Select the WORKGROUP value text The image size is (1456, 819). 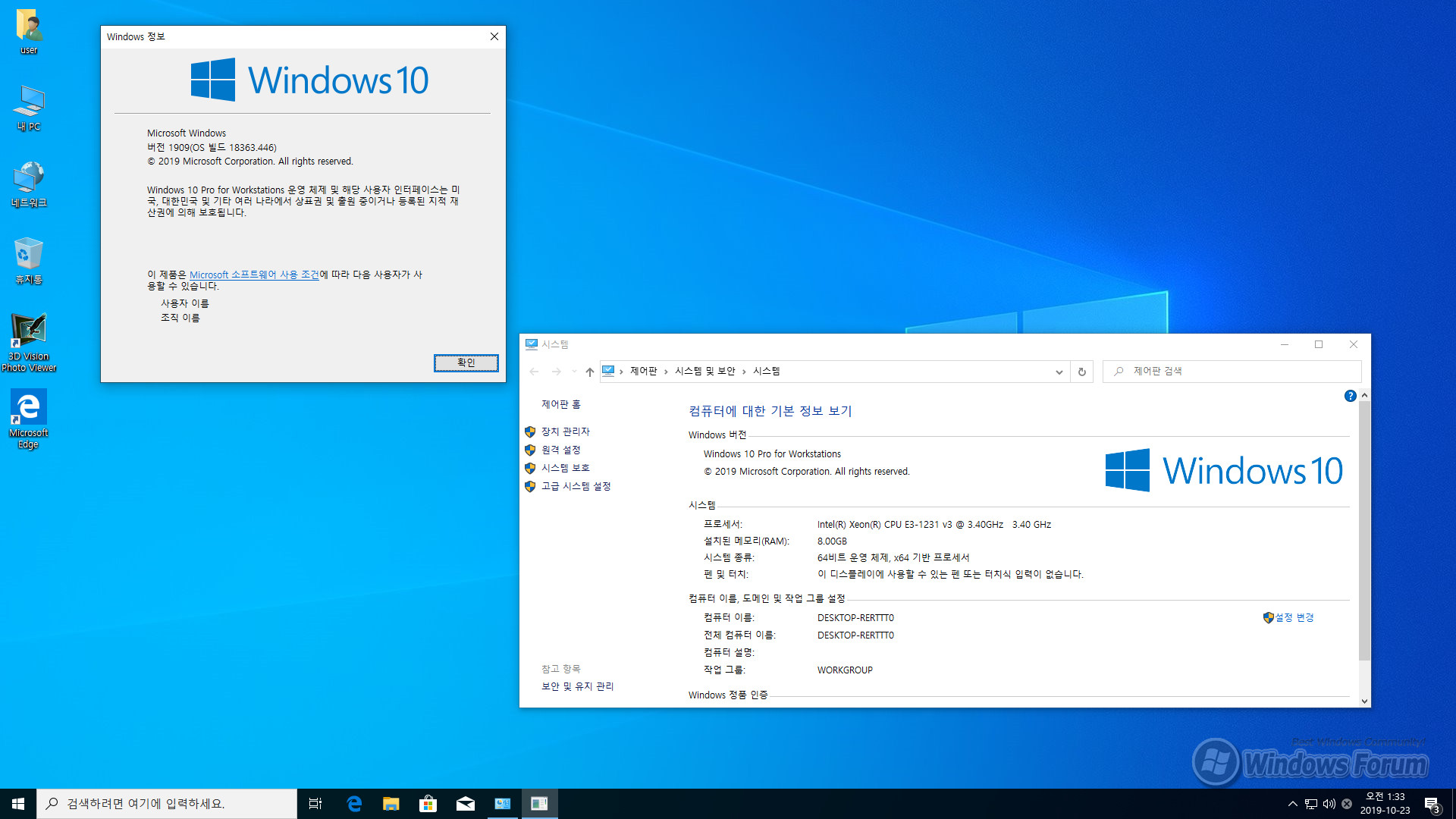(845, 670)
